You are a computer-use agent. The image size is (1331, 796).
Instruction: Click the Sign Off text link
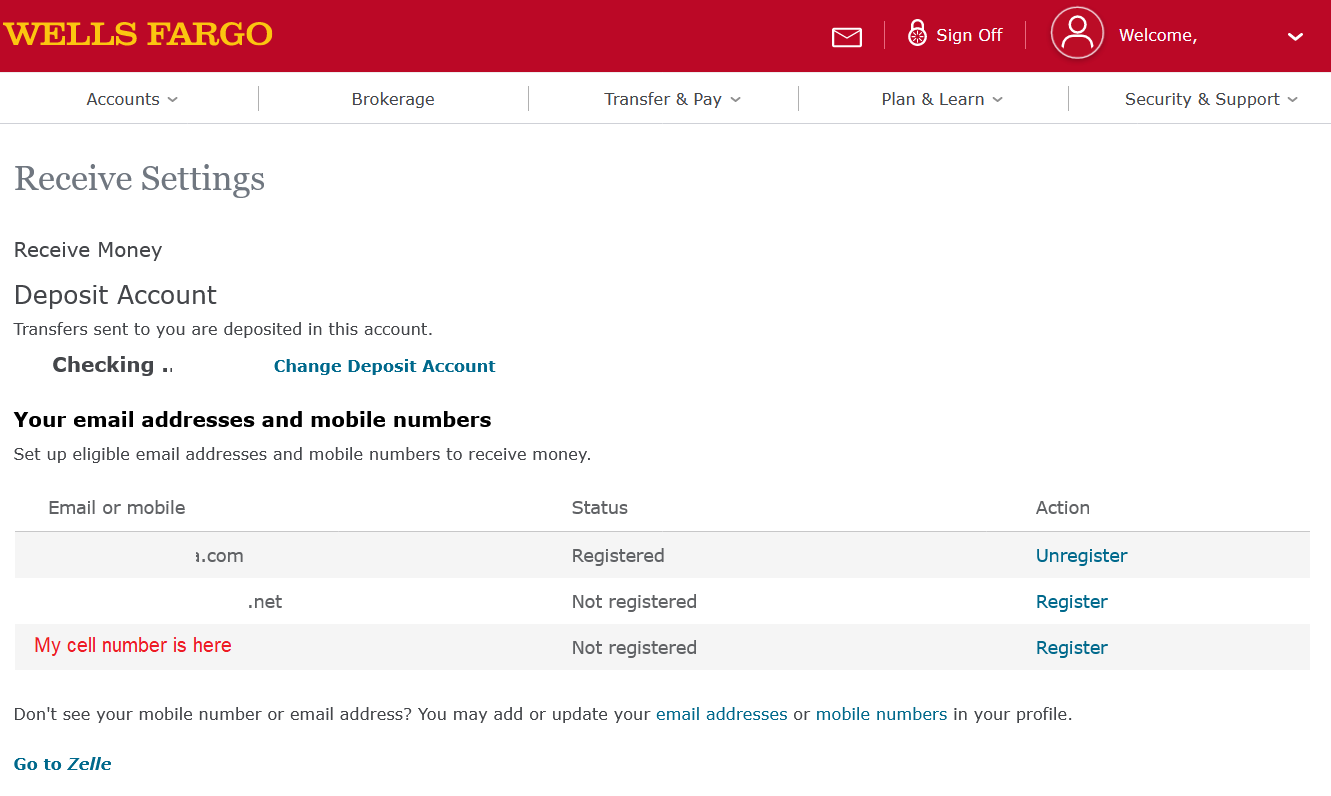coord(968,35)
